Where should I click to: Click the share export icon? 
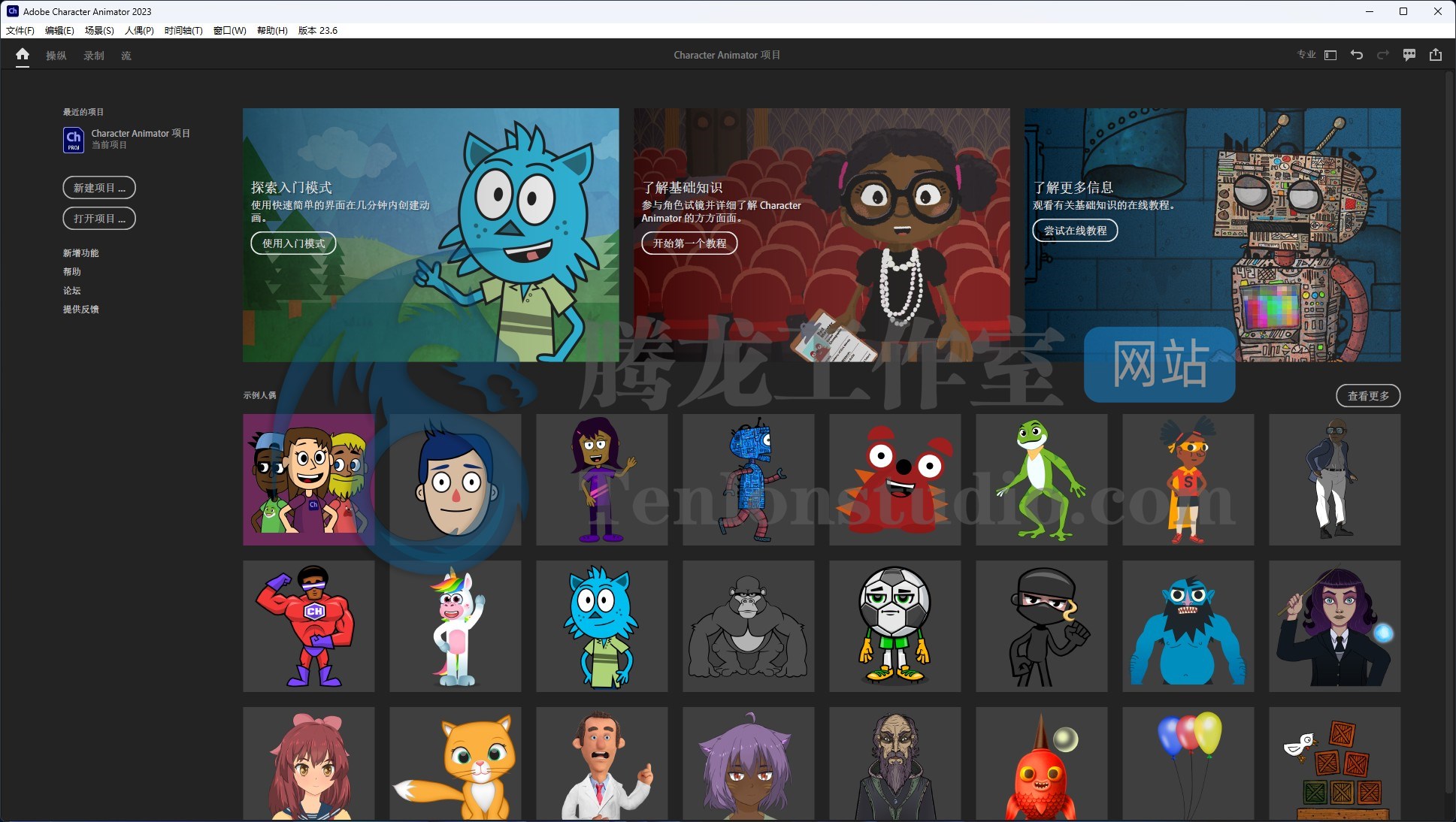[1436, 55]
